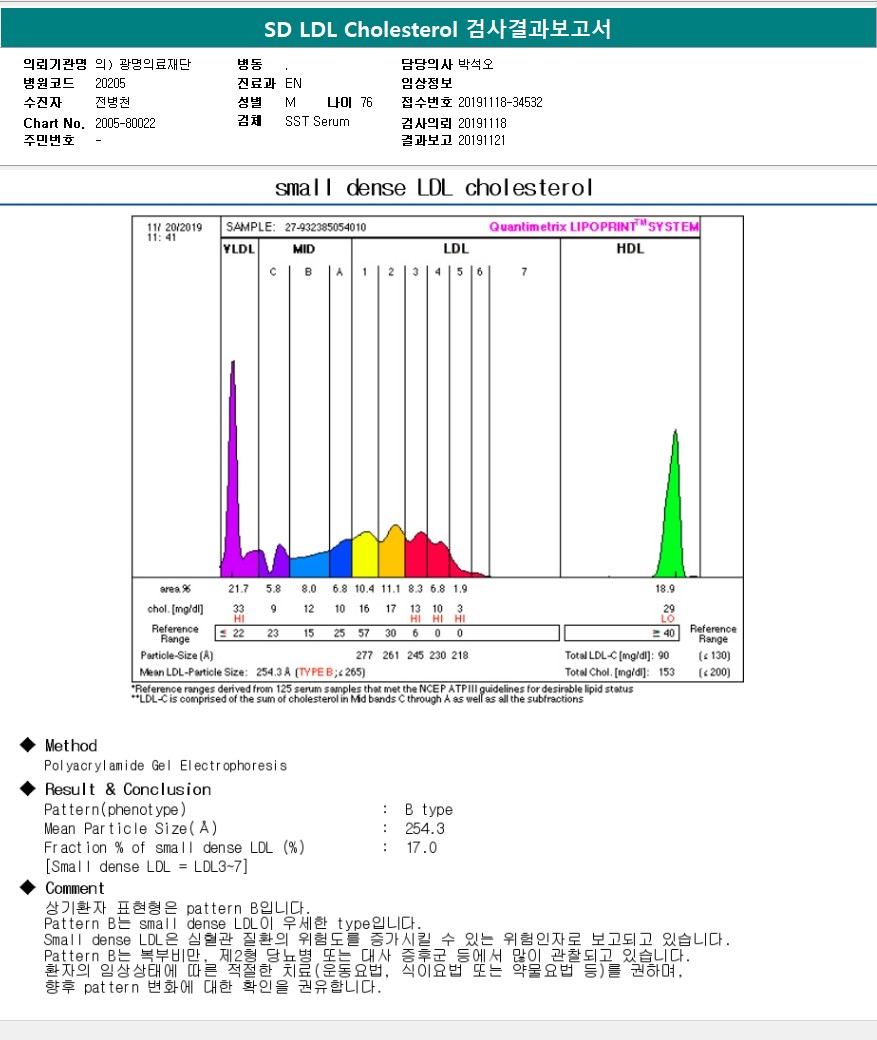Select the Chart No. value 2005-80022
The width and height of the screenshot is (877, 1040).
coord(125,123)
